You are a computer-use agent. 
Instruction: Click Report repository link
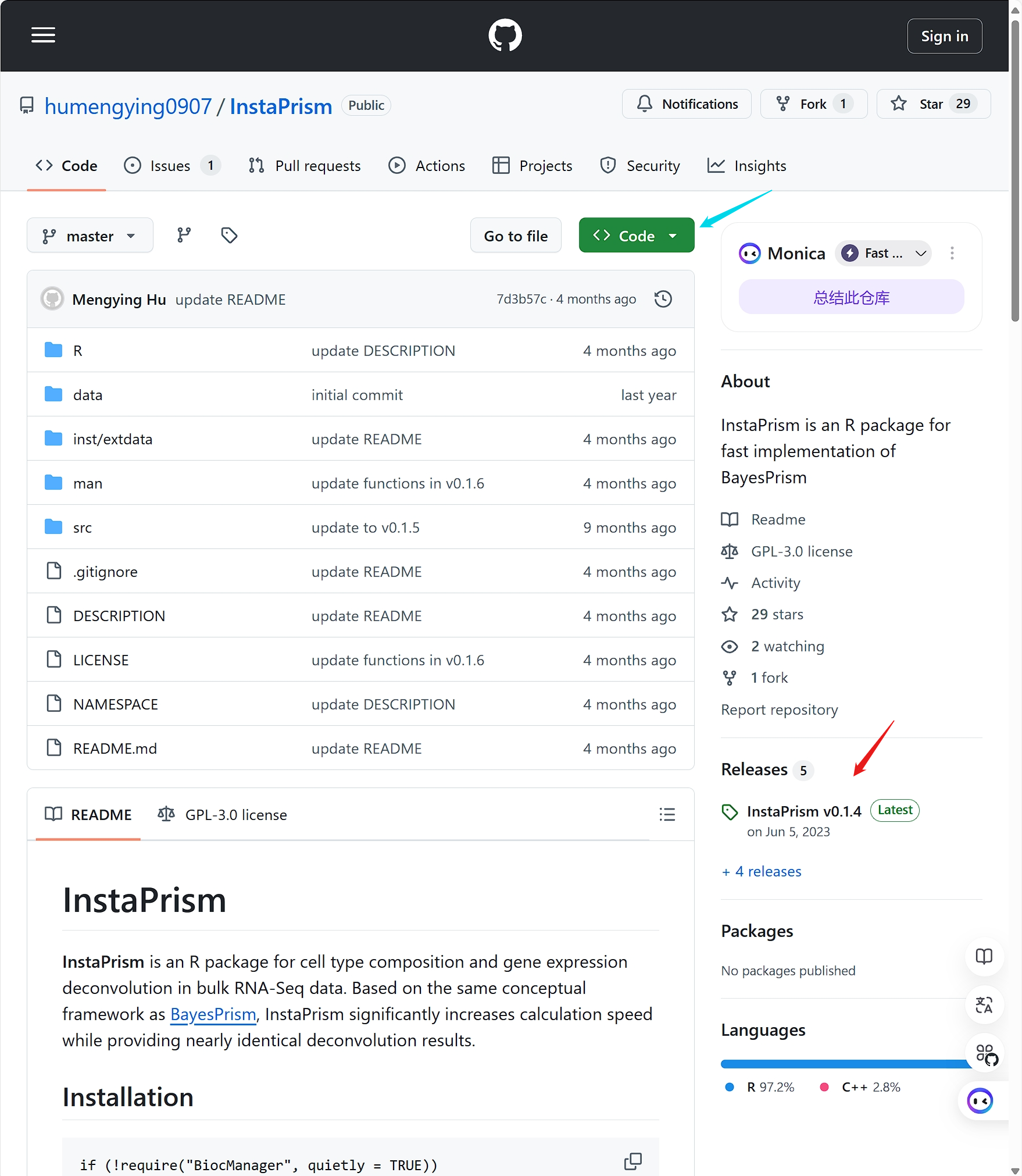[x=780, y=710]
